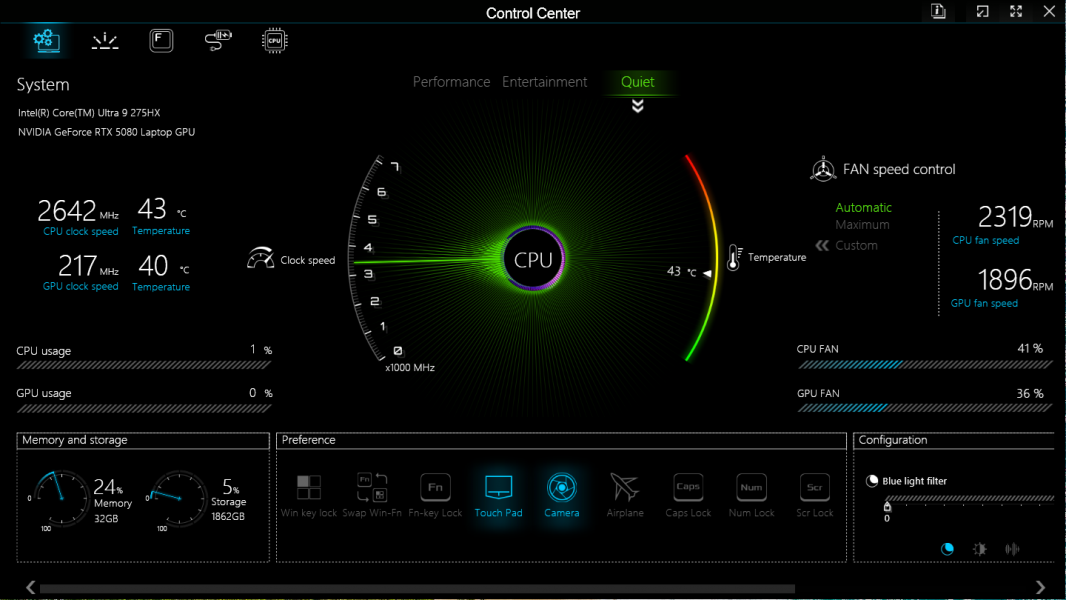The image size is (1066, 600).
Task: Click the CPU FAN percentage bar
Action: [x=925, y=365]
